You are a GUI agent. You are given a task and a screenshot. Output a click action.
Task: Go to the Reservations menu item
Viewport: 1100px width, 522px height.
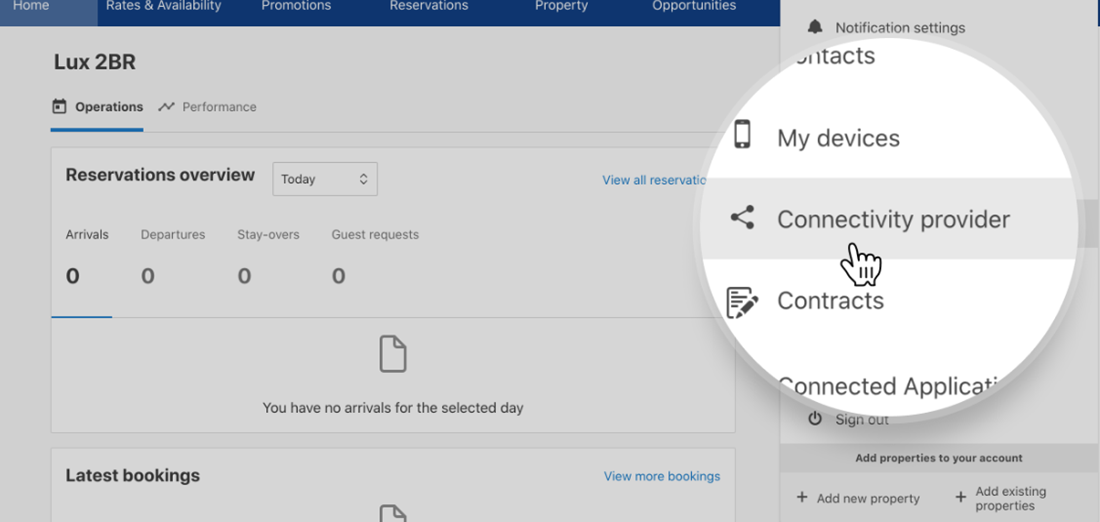click(429, 6)
